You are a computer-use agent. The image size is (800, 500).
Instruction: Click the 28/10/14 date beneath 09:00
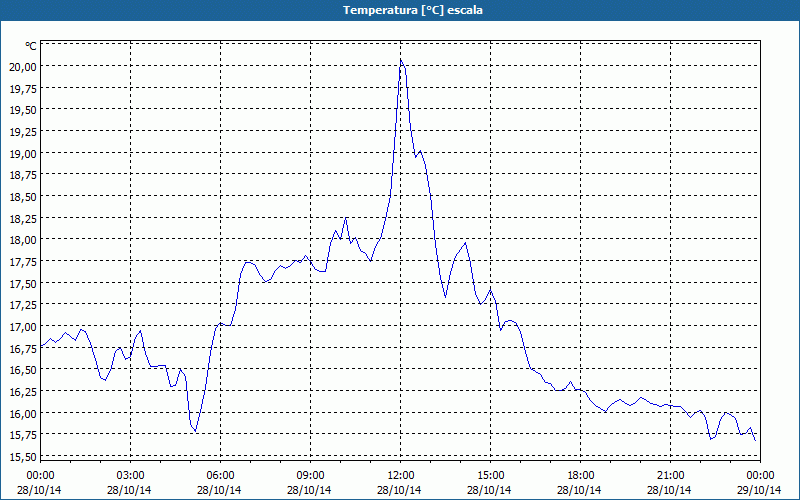point(309,490)
